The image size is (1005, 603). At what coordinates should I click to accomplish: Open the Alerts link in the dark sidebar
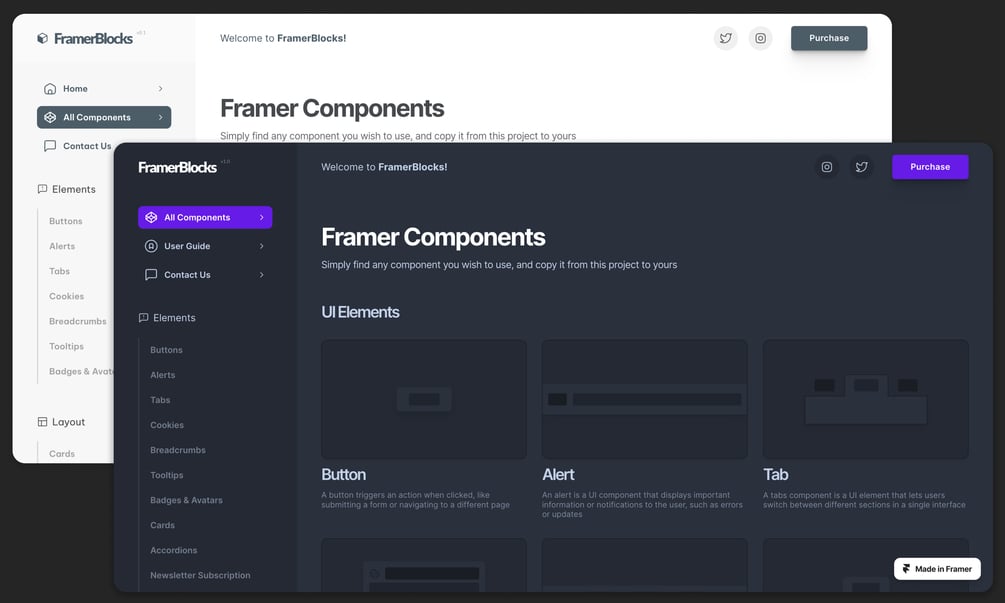[x=162, y=375]
